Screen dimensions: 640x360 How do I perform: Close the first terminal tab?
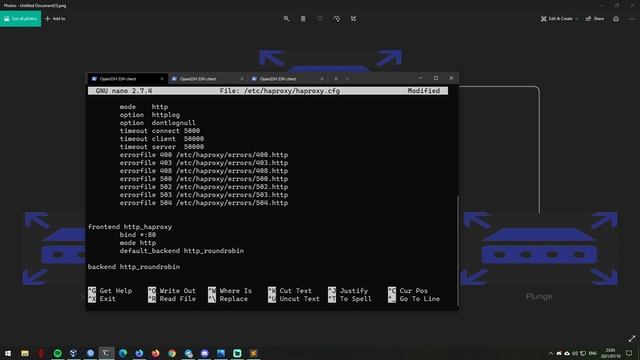162,79
